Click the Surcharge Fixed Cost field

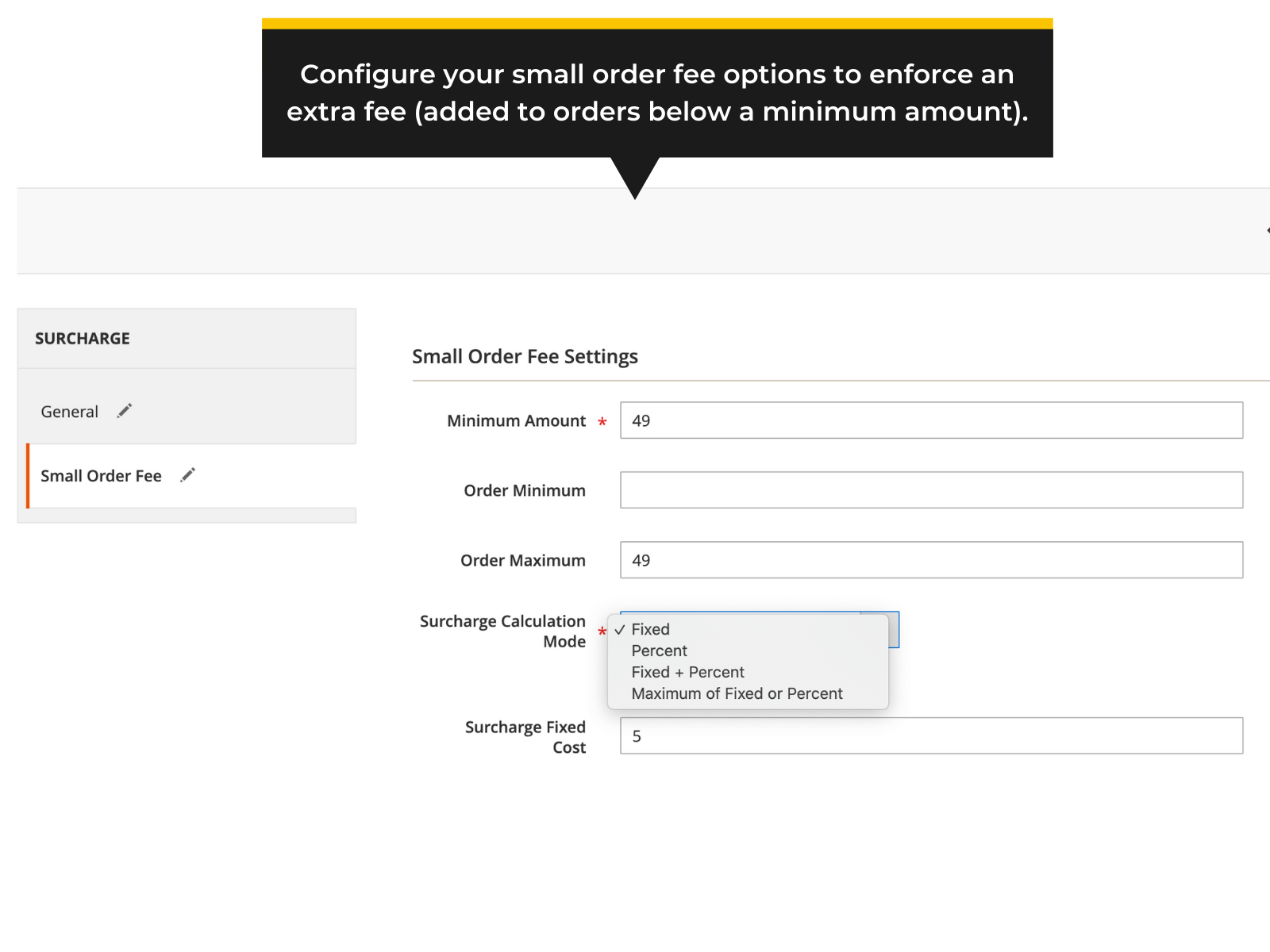point(929,735)
